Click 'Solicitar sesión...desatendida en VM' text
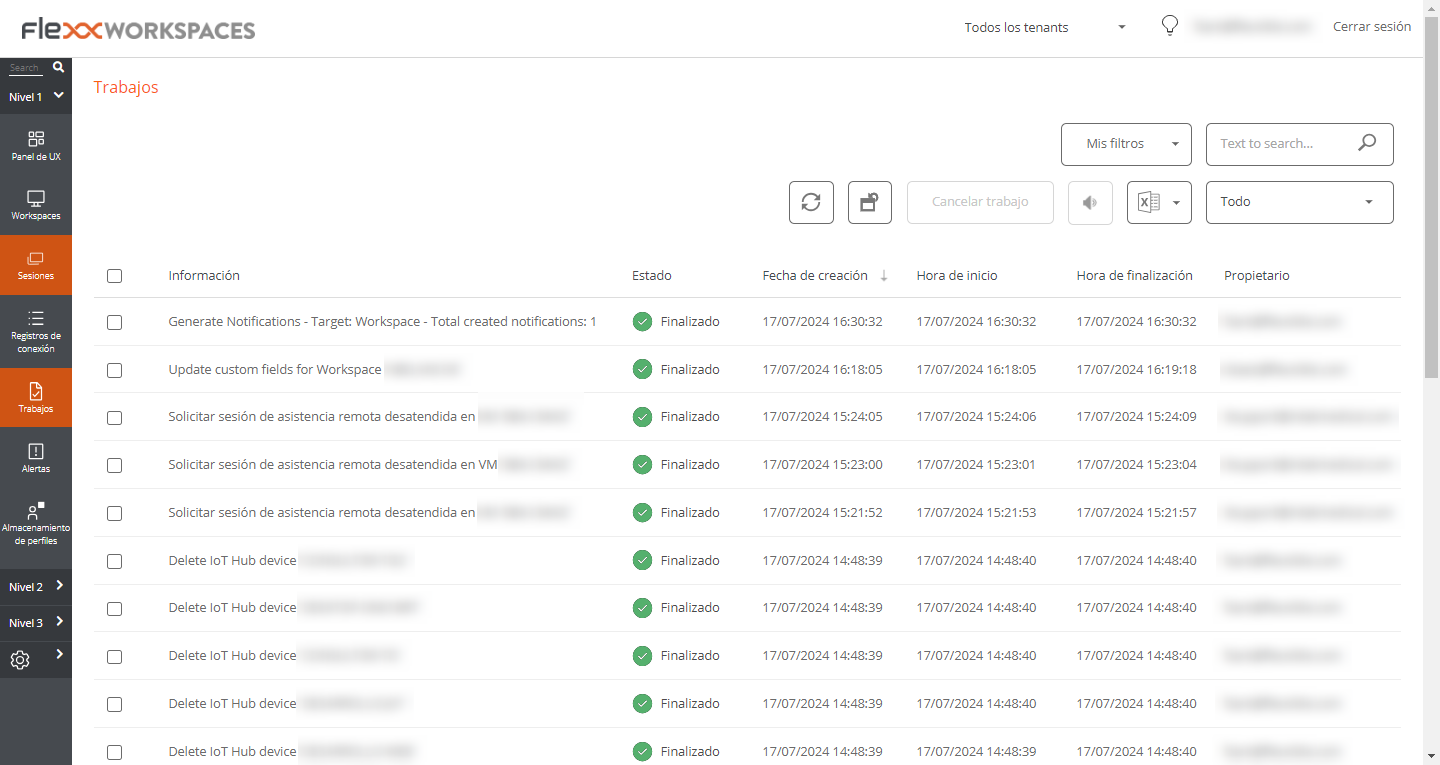The height and width of the screenshot is (765, 1440). 333,465
